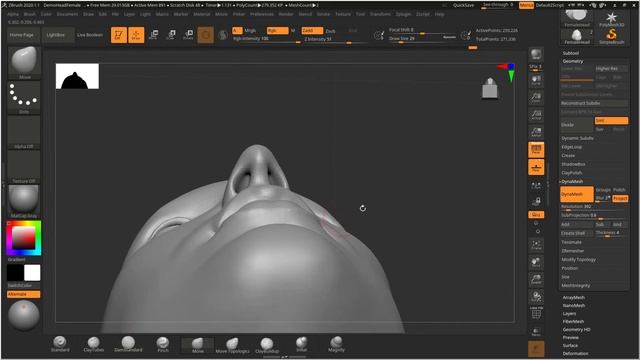Expand the Deformation section
Screen dimensions: 640x360
[x=576, y=353]
